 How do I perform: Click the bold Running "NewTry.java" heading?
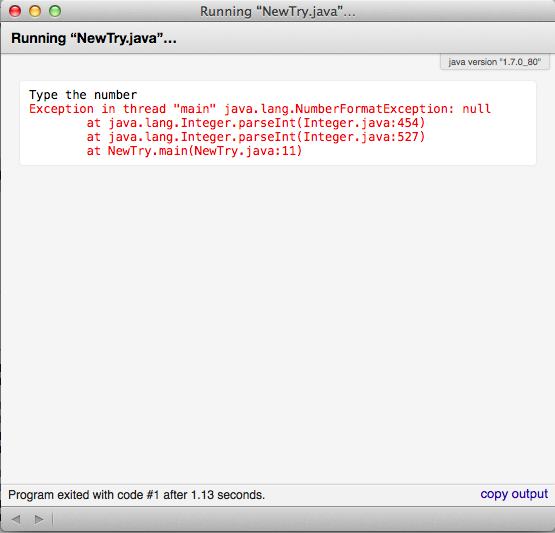tap(94, 38)
